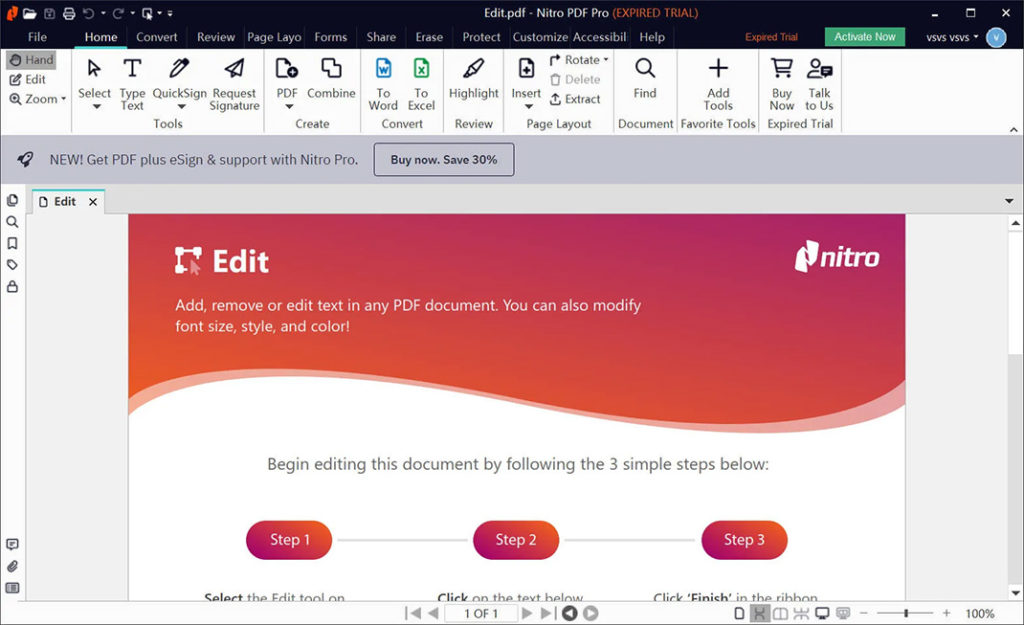Switch to the Convert ribbon tab
This screenshot has height=625, width=1024.
coord(156,37)
